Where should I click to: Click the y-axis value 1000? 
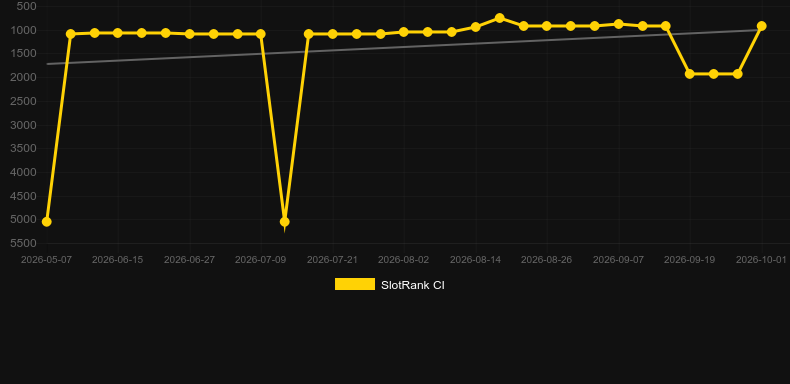[x=24, y=30]
